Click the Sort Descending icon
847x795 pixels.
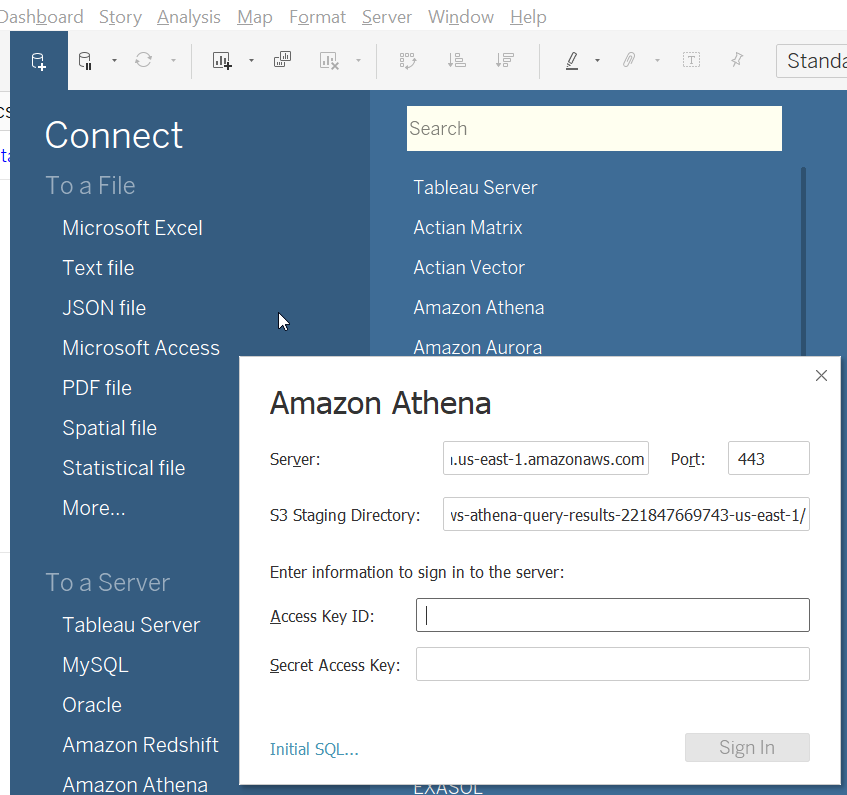tap(505, 60)
